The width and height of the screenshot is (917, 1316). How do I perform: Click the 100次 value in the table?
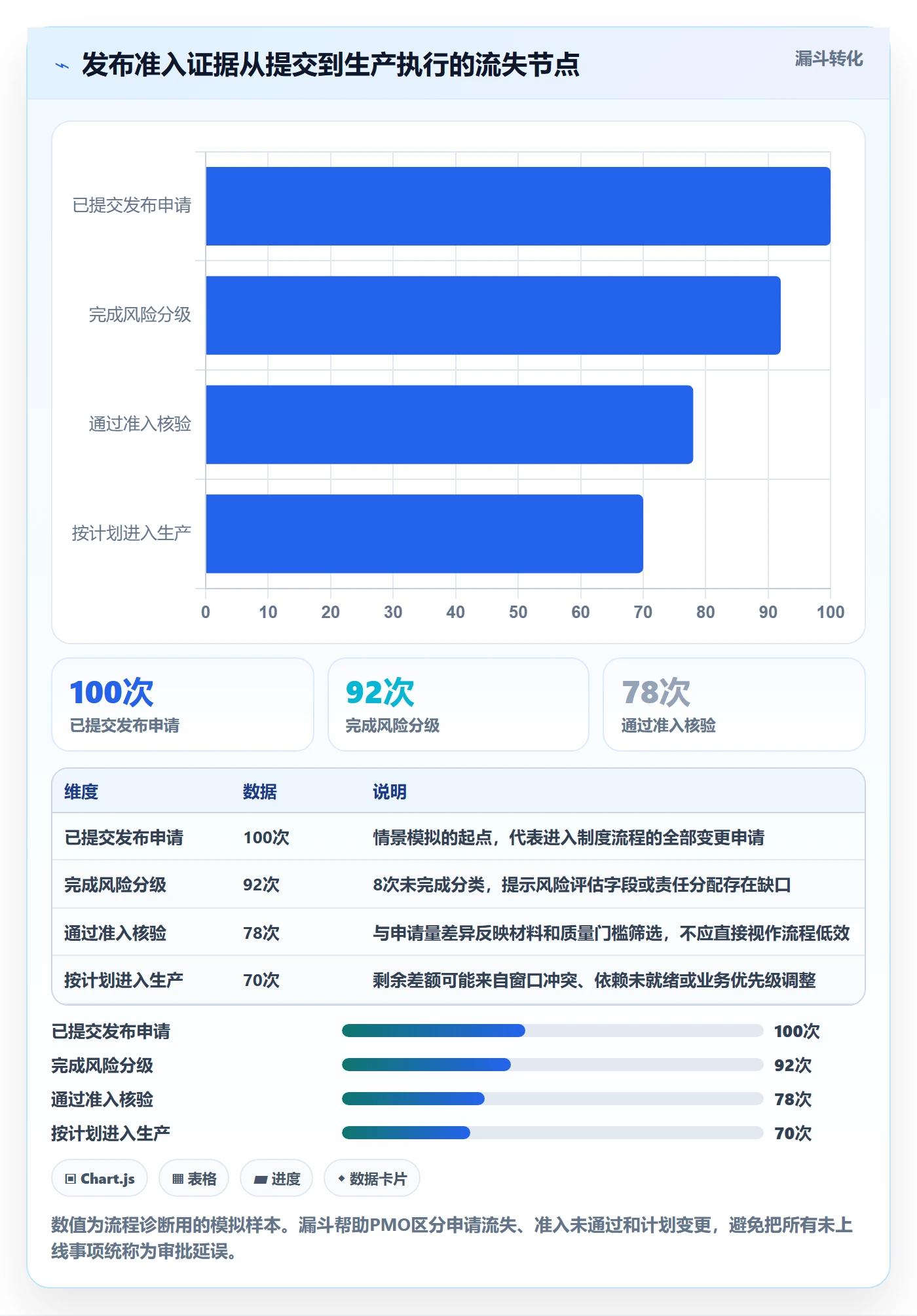coord(266,837)
